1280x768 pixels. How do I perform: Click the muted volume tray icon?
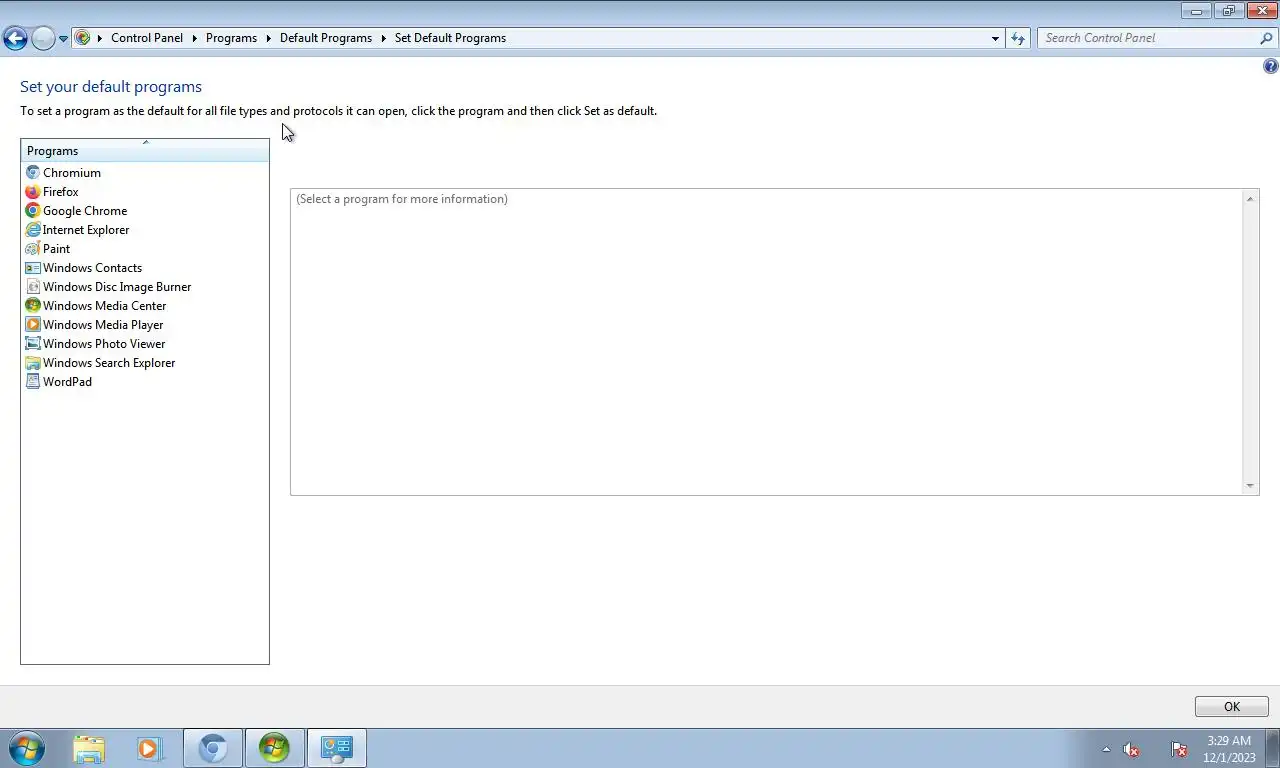click(x=1131, y=749)
